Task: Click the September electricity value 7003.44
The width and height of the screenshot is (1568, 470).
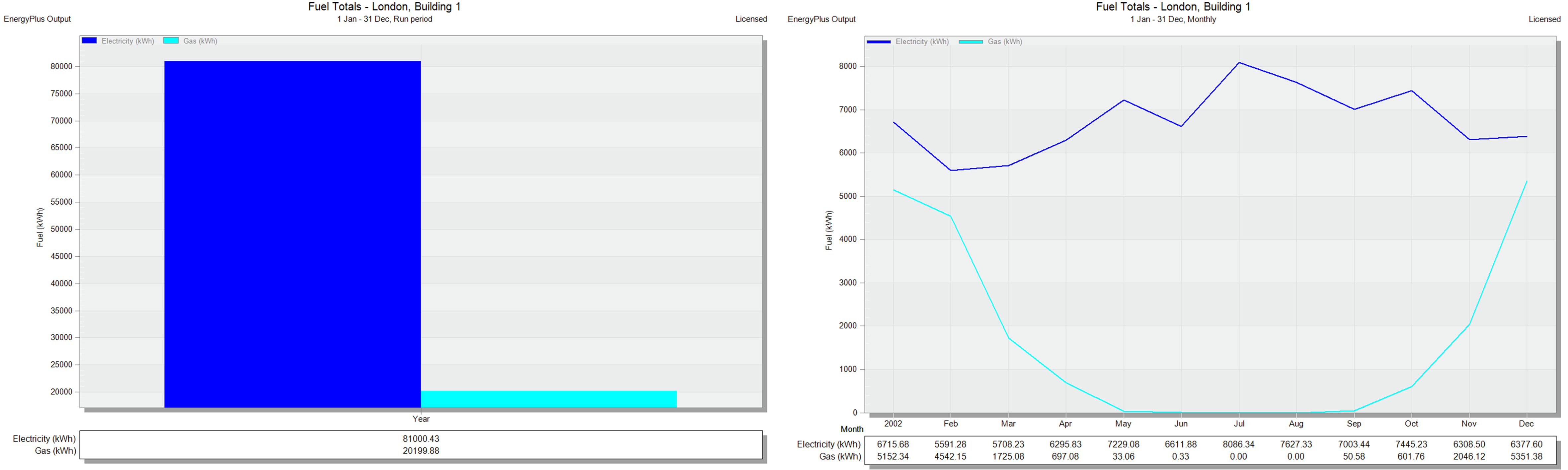Action: 1354,444
